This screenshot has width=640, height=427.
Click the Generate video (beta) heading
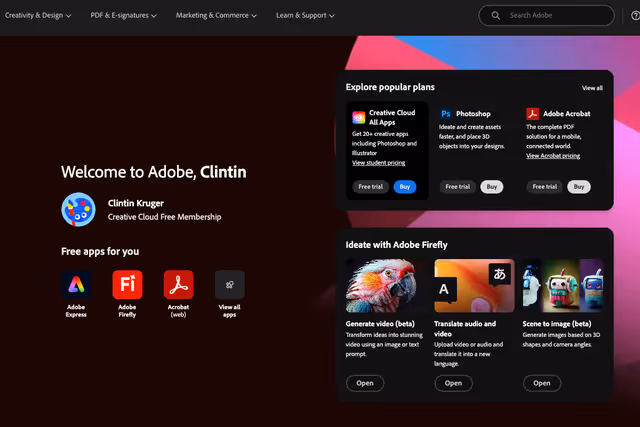click(x=380, y=324)
